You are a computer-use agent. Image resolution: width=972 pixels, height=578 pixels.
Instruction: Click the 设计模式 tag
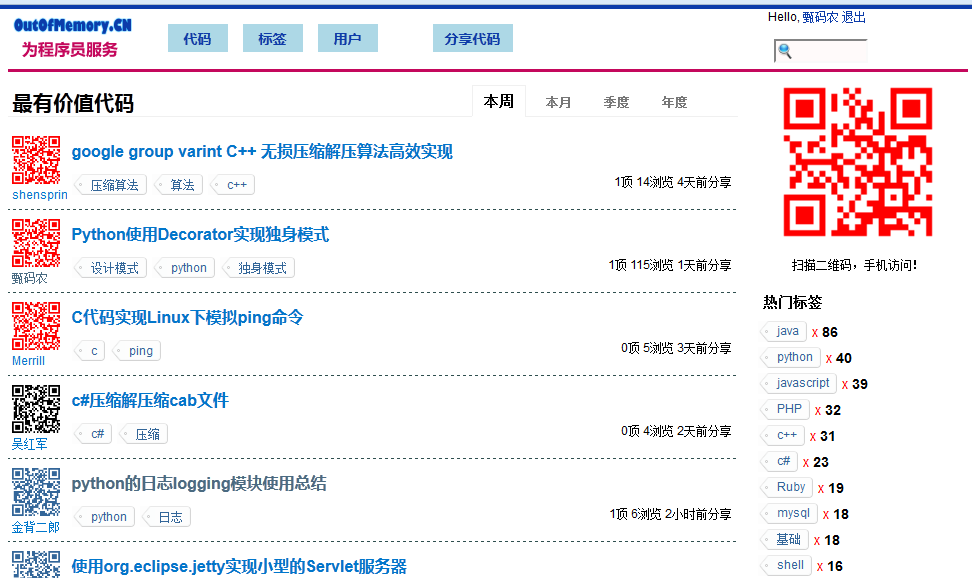[111, 268]
